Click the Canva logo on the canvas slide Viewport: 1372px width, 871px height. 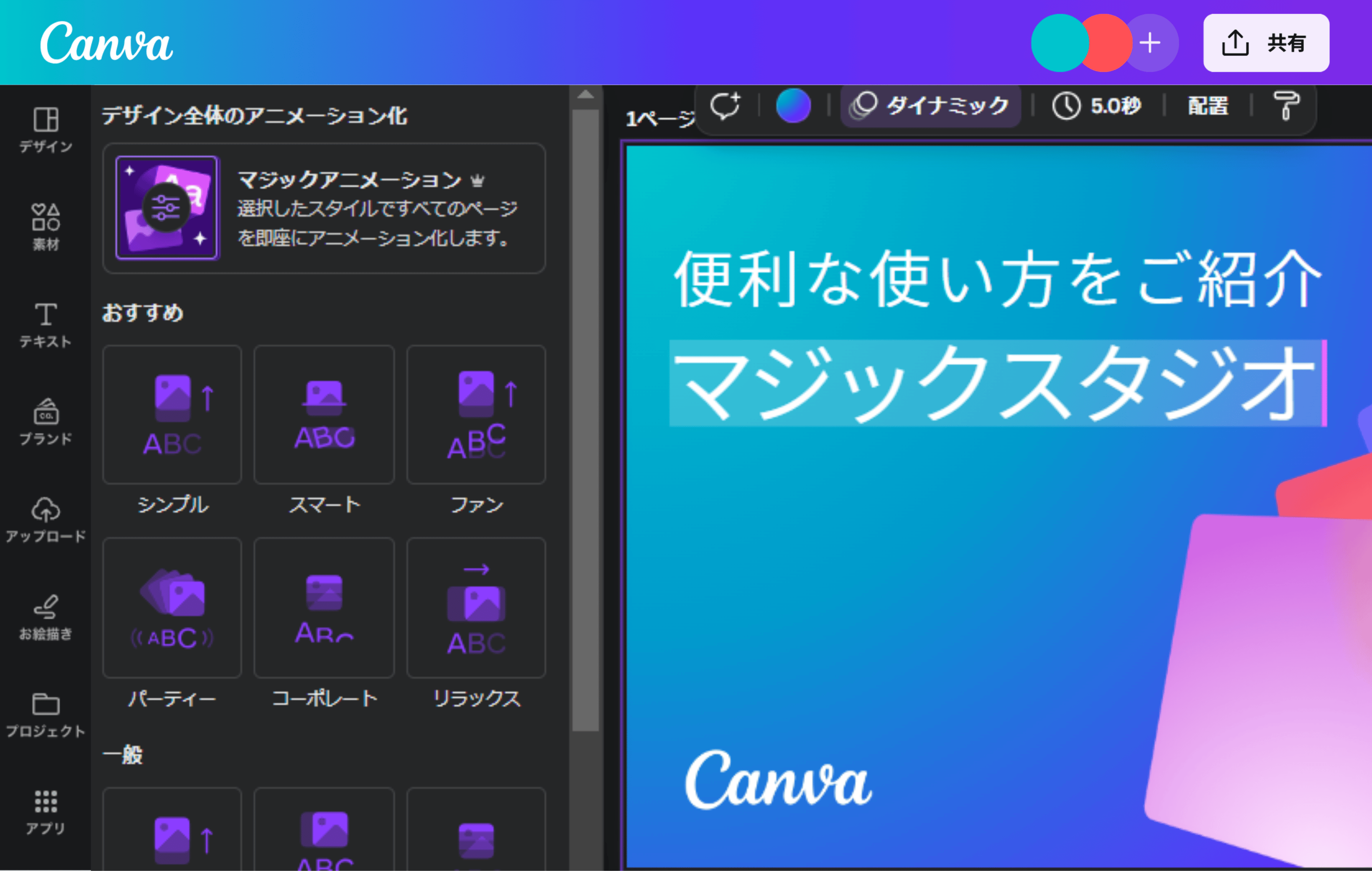778,779
